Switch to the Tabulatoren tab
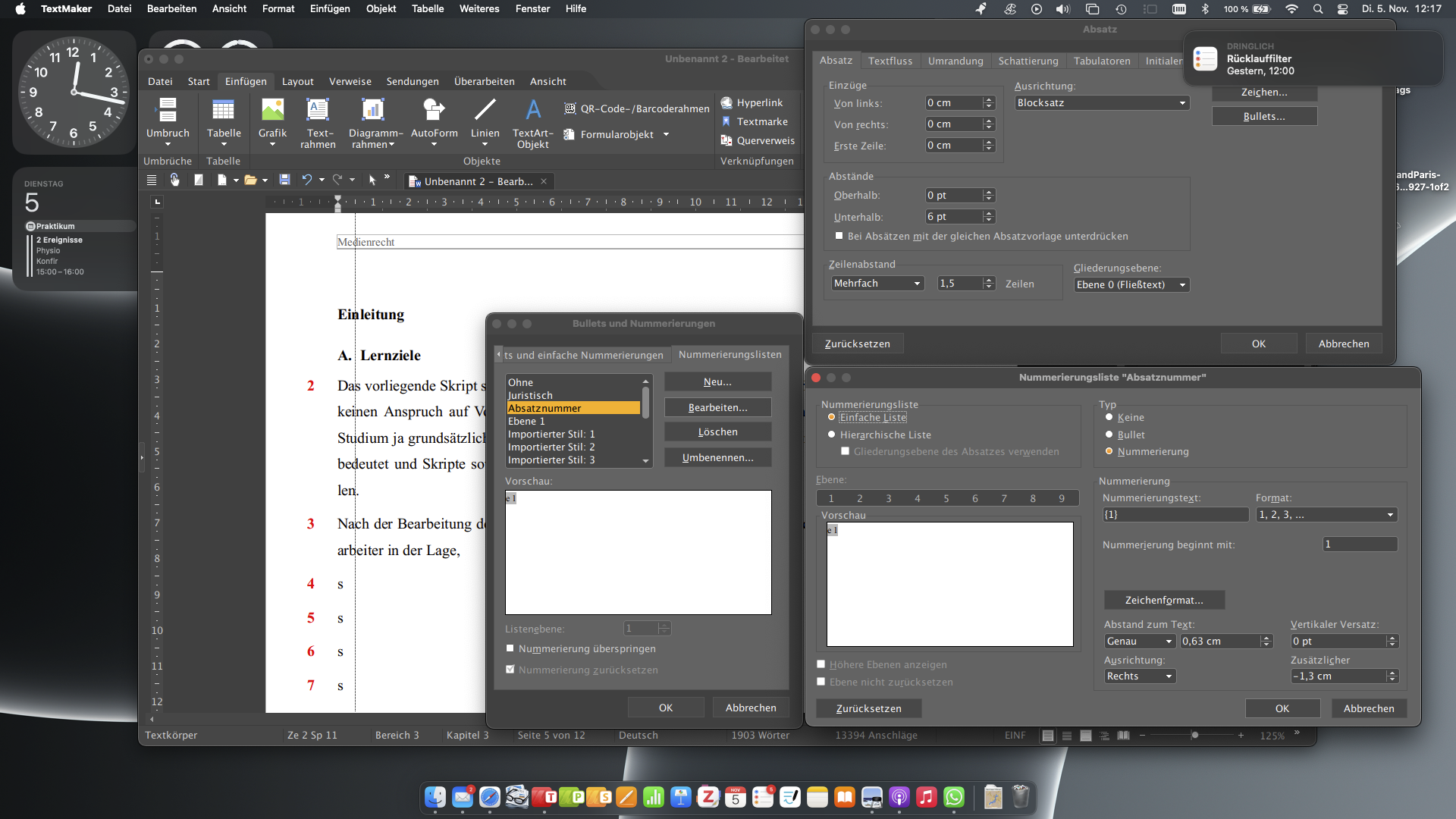Screen dimensions: 1456x819 1102,61
